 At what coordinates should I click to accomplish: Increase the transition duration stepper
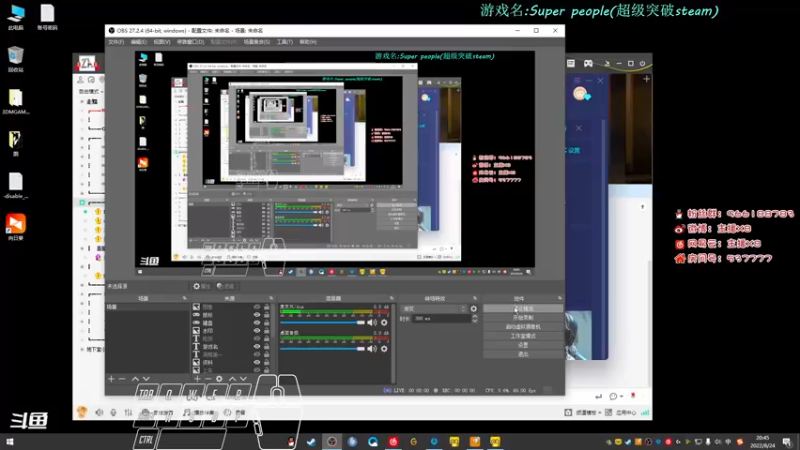475,316
